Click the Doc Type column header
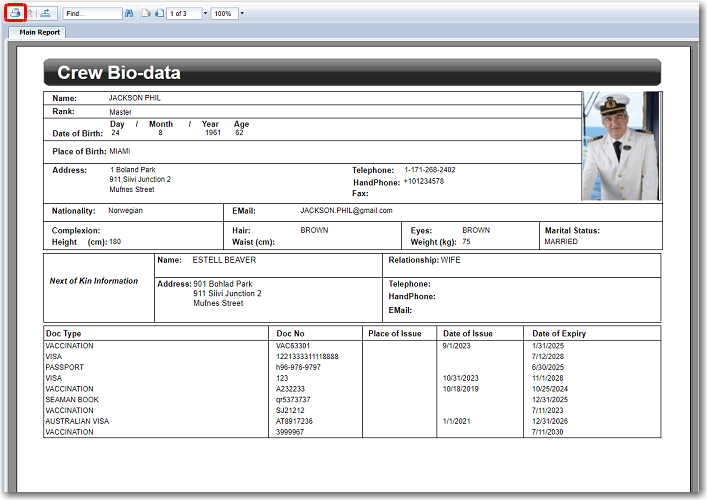Viewport: 707px width, 500px height. click(64, 333)
